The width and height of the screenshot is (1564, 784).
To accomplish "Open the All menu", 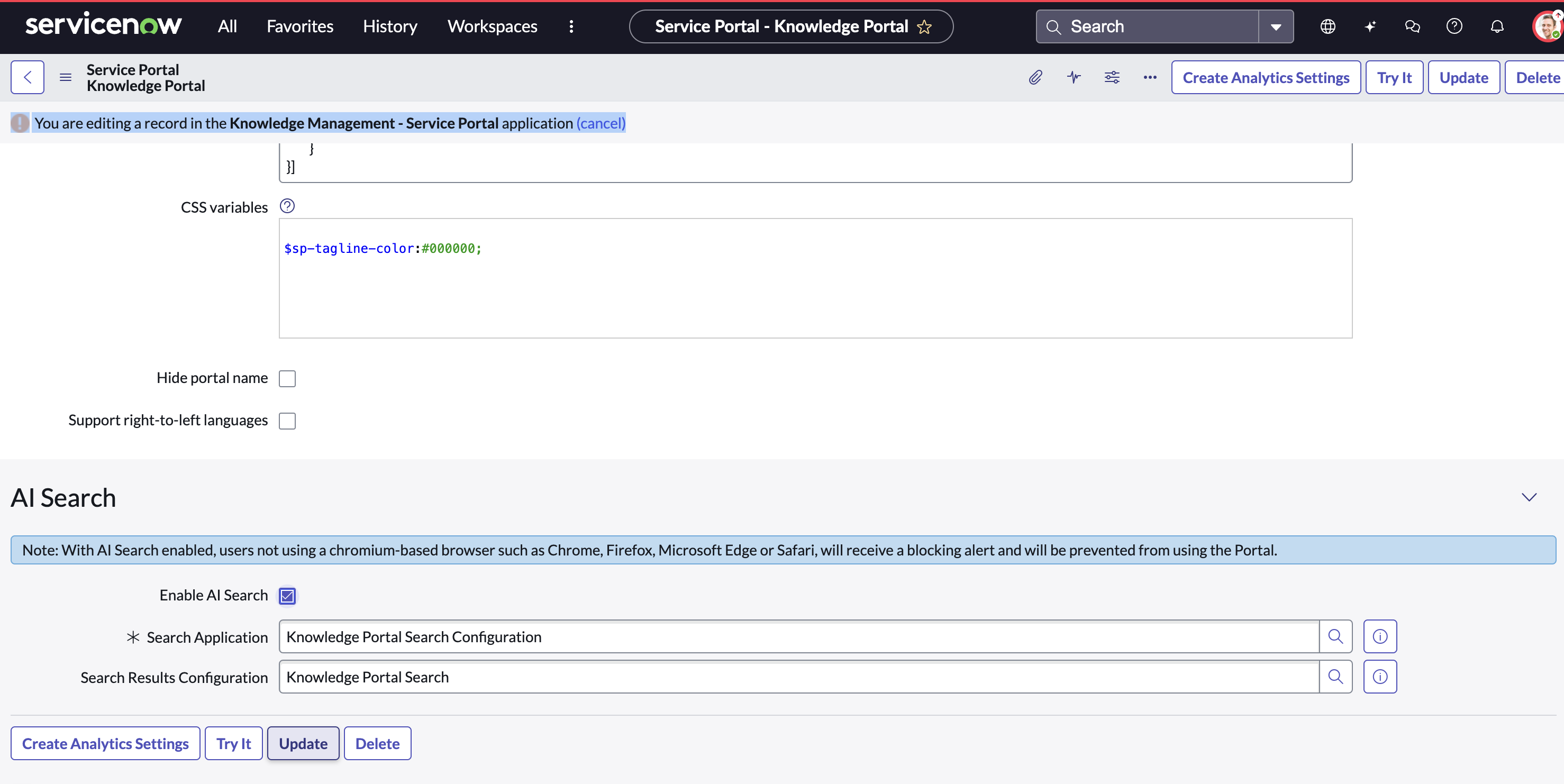I will 227,26.
